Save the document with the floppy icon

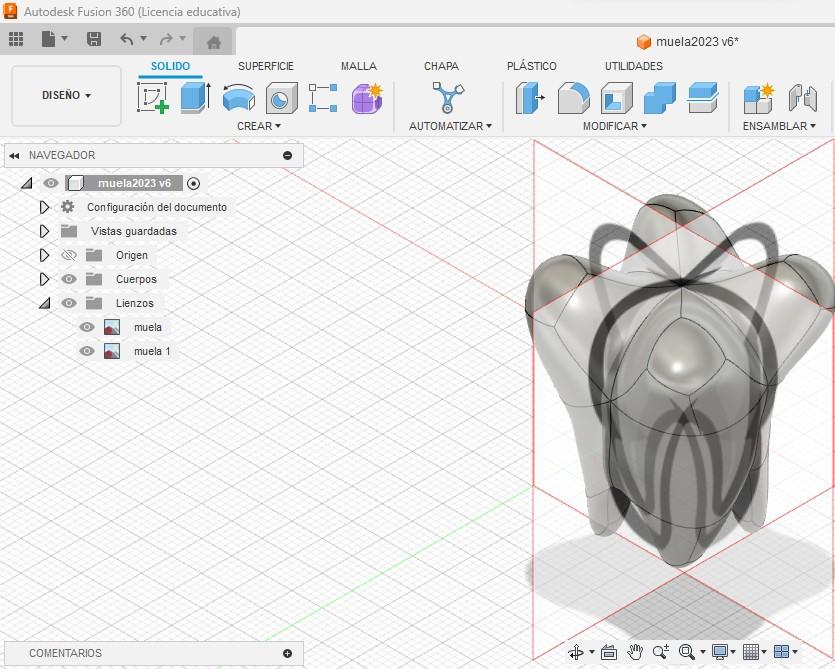(94, 39)
